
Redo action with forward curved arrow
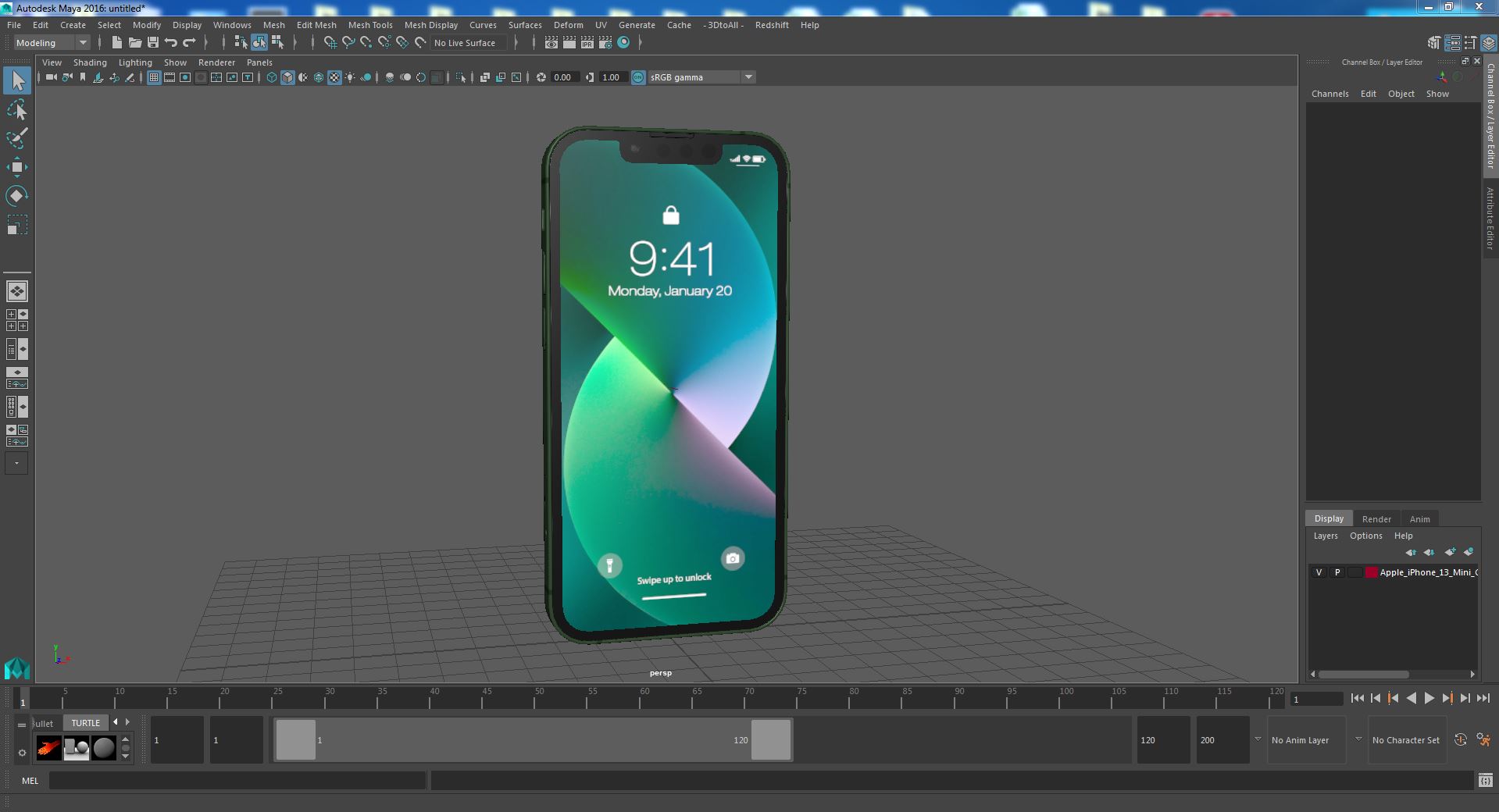[189, 43]
